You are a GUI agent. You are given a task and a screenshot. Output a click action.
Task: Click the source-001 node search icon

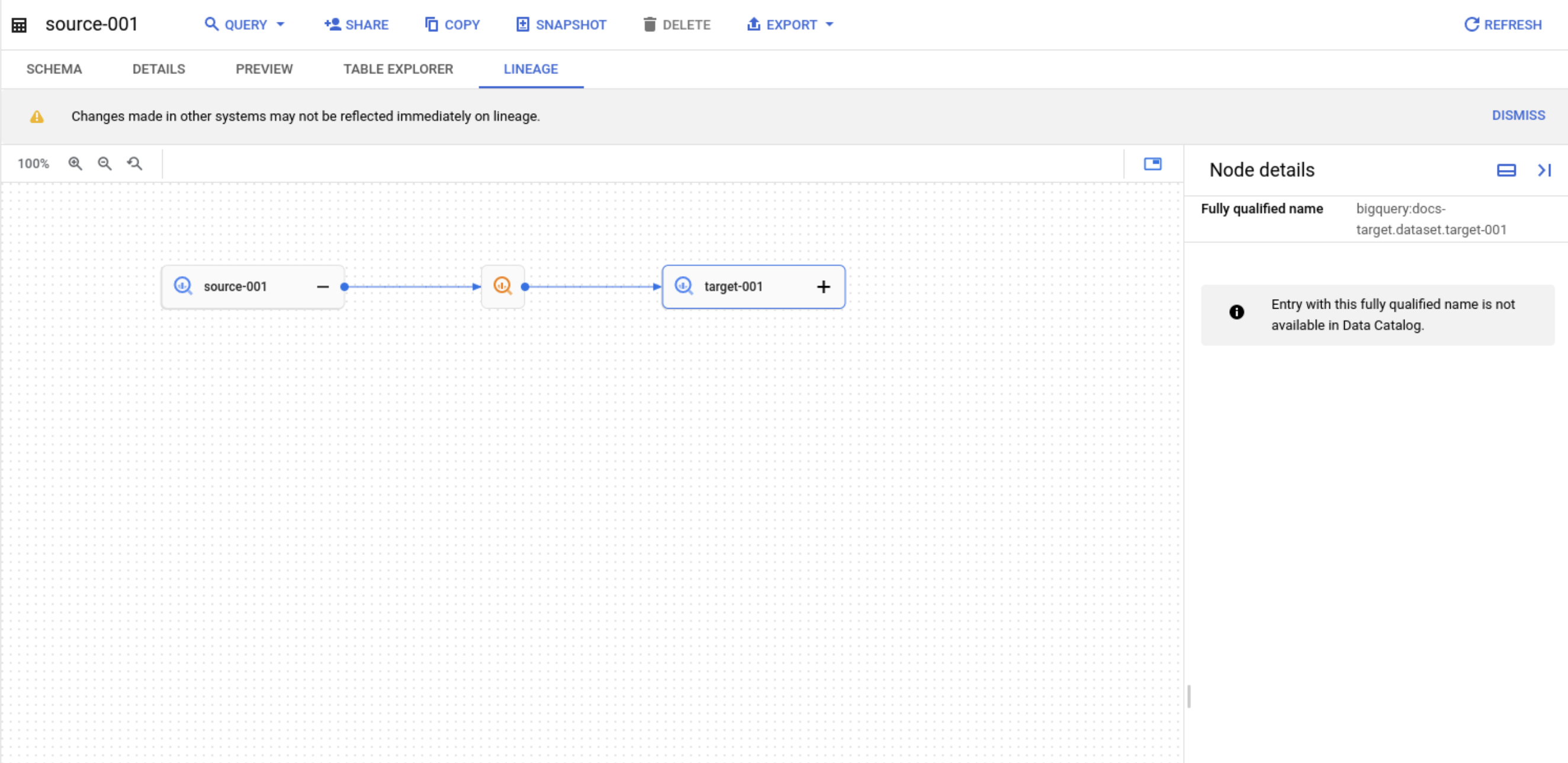pyautogui.click(x=183, y=286)
